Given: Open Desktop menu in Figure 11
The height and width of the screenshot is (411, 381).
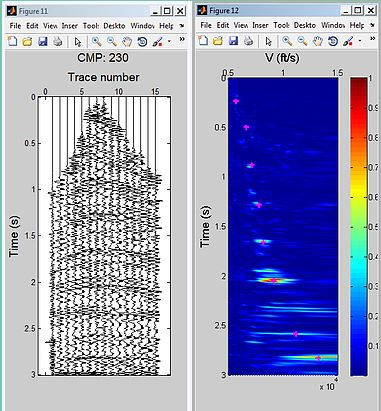Looking at the screenshot, I should point(114,26).
